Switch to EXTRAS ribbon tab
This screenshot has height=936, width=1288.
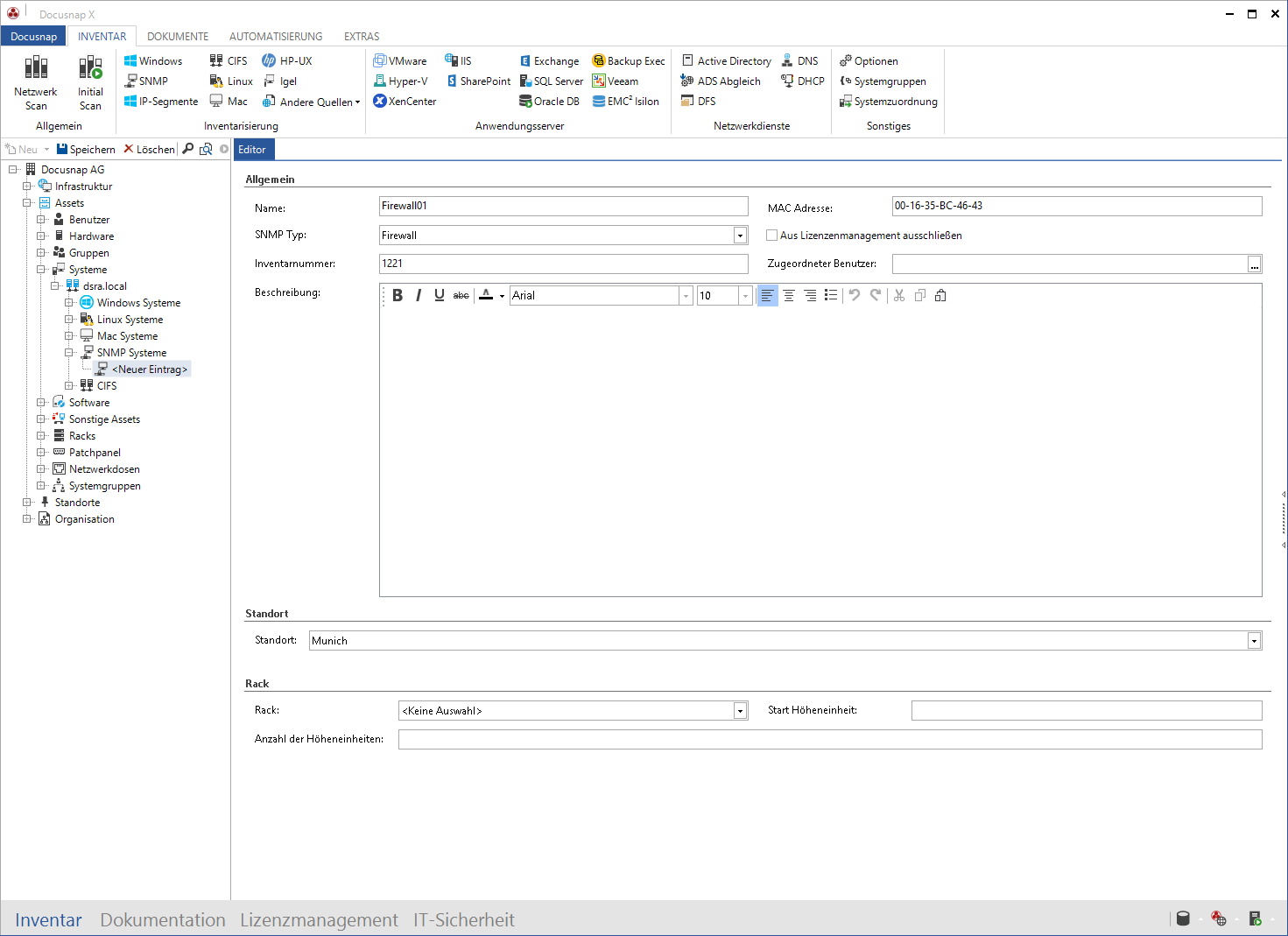click(x=362, y=37)
